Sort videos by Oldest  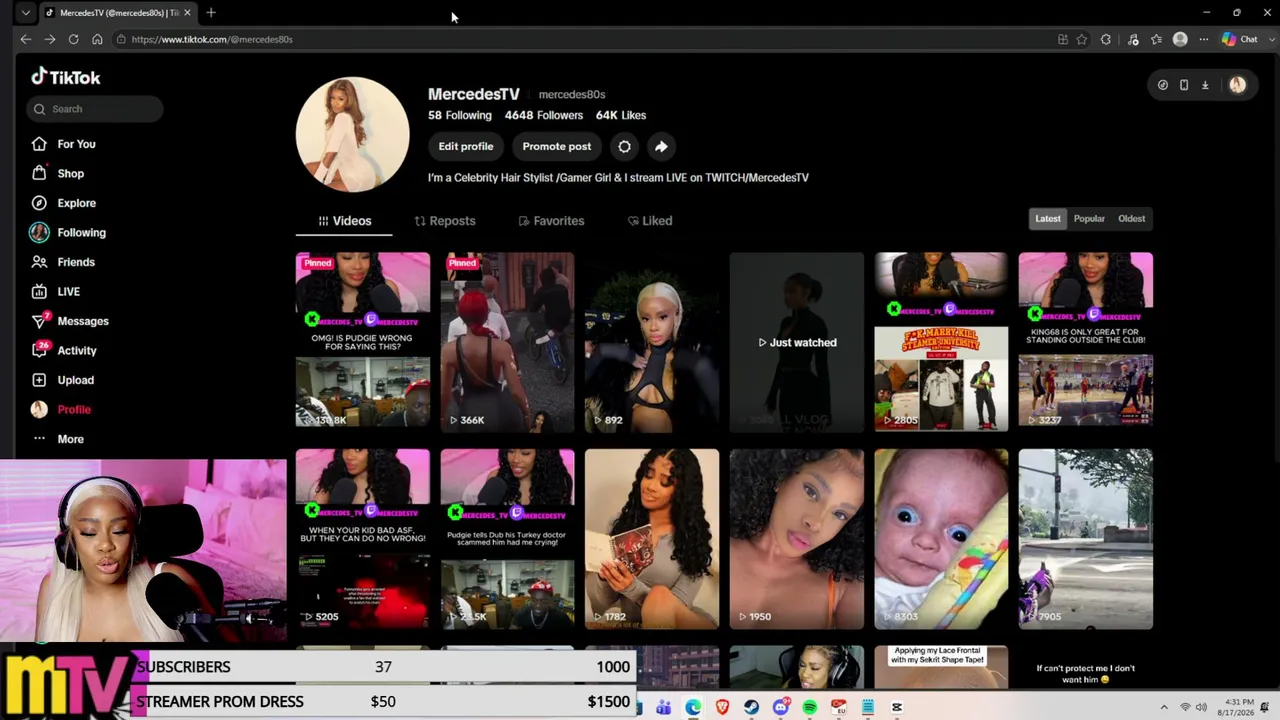(1131, 218)
